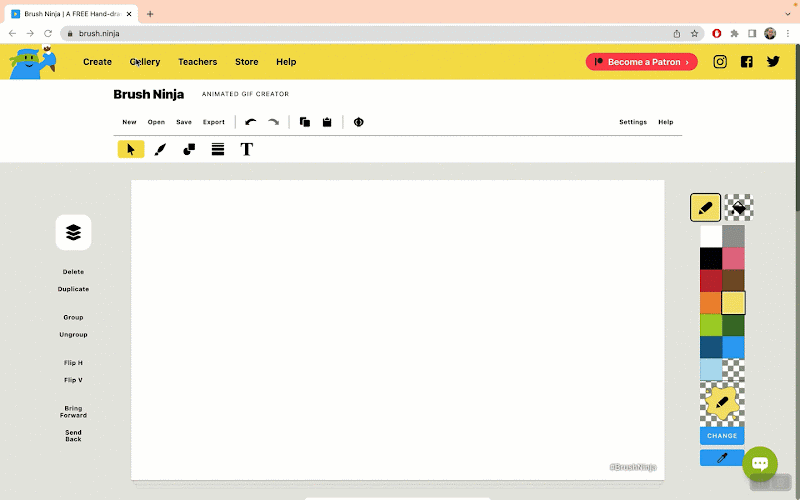Open the green chat bubble widget
Viewport: 800px width, 500px height.
coord(759,464)
